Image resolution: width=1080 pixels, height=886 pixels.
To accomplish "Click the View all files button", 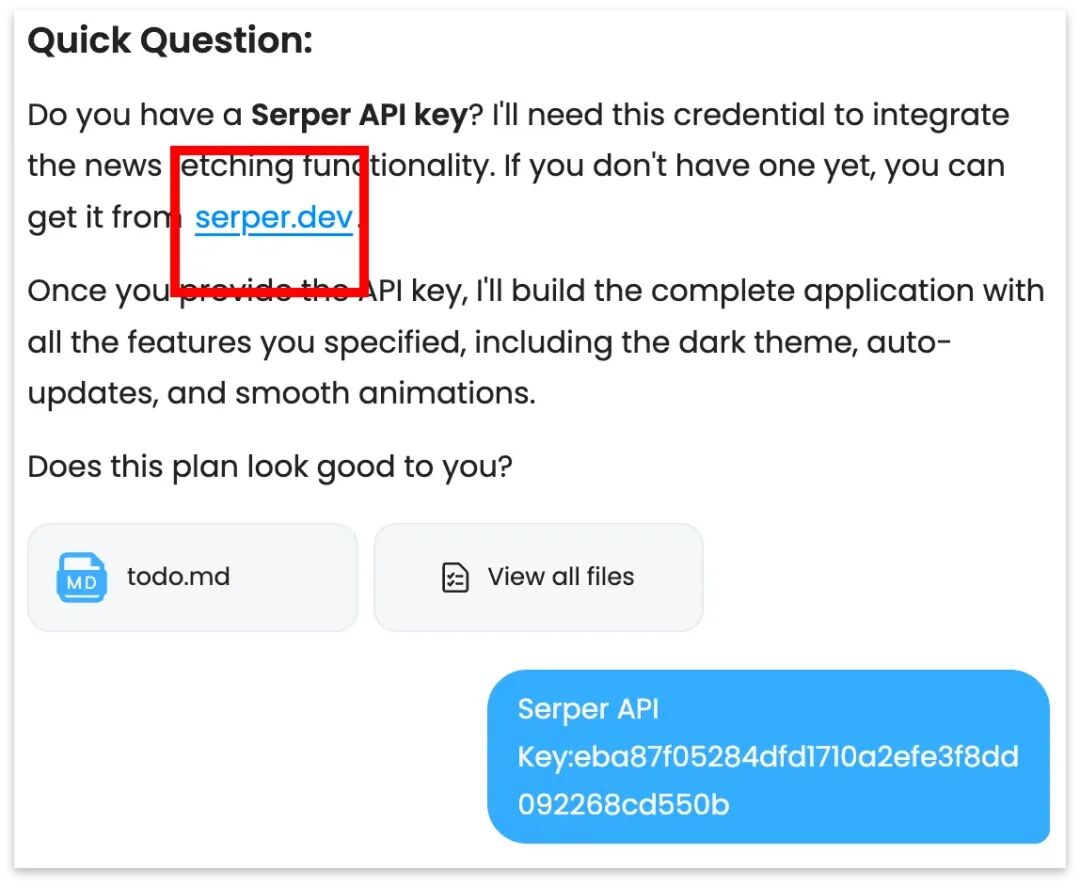I will tap(539, 577).
